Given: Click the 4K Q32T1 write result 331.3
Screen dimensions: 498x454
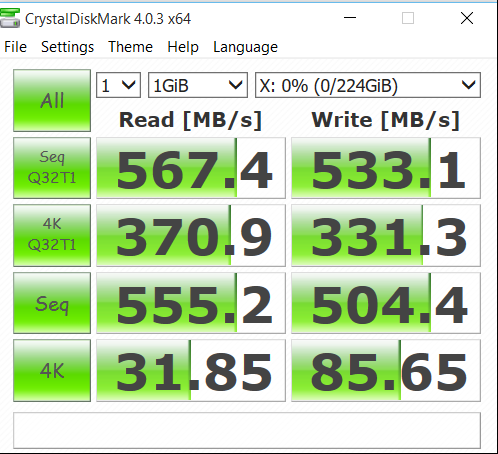Looking at the screenshot, I should [386, 235].
